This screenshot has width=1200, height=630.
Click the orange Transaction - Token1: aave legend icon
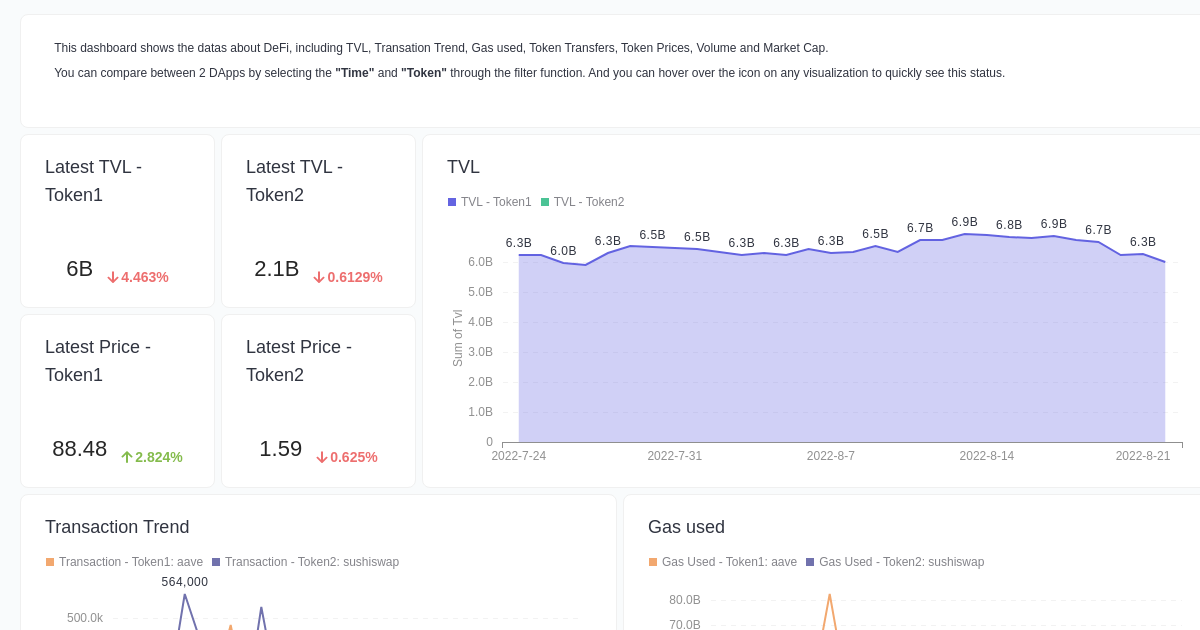(x=50, y=562)
